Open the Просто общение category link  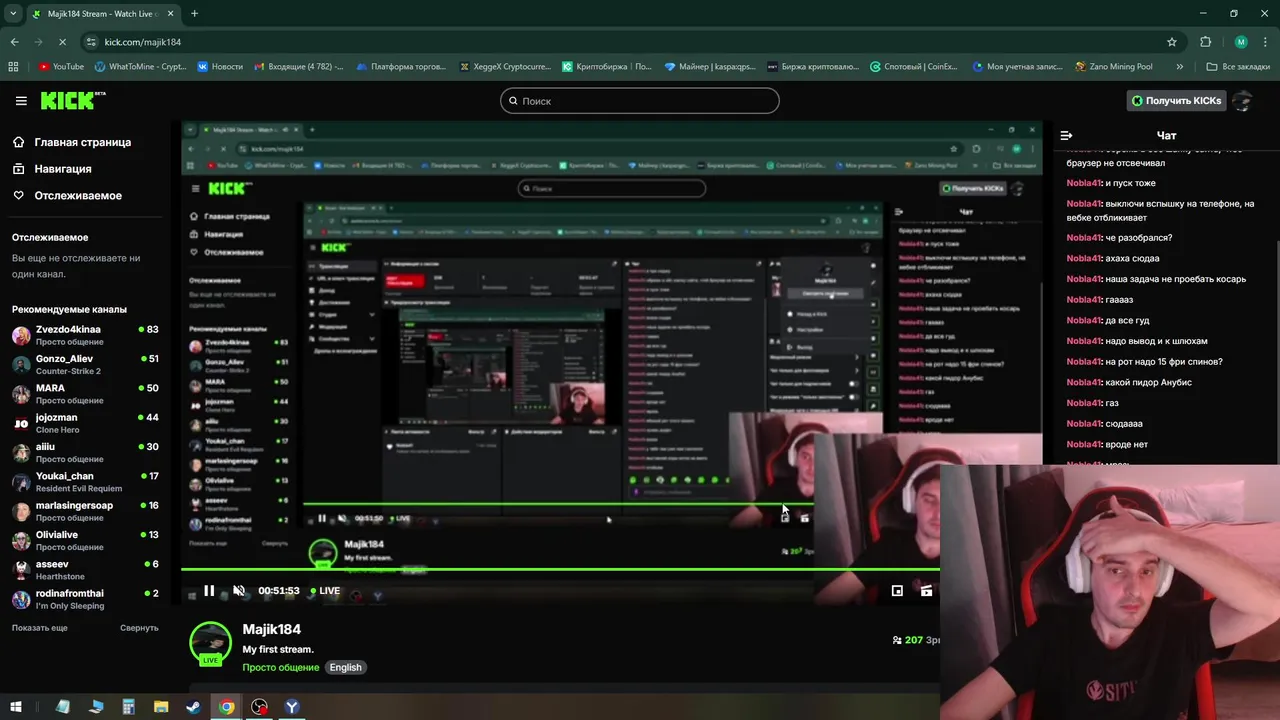[280, 667]
